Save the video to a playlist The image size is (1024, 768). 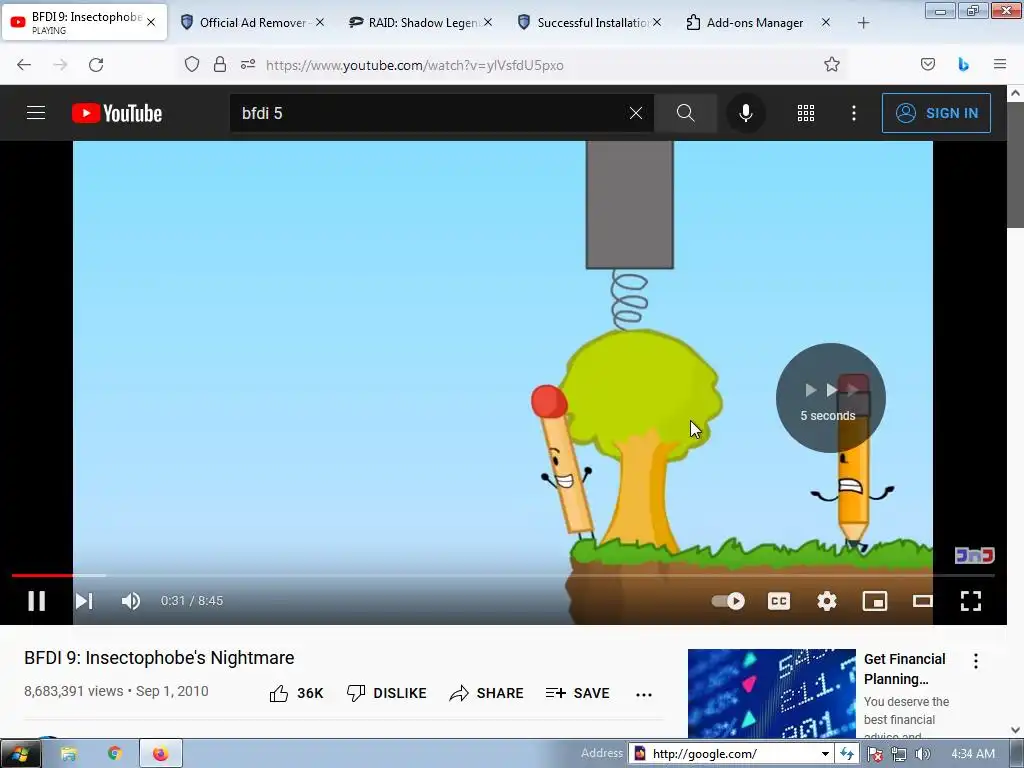pyautogui.click(x=577, y=693)
